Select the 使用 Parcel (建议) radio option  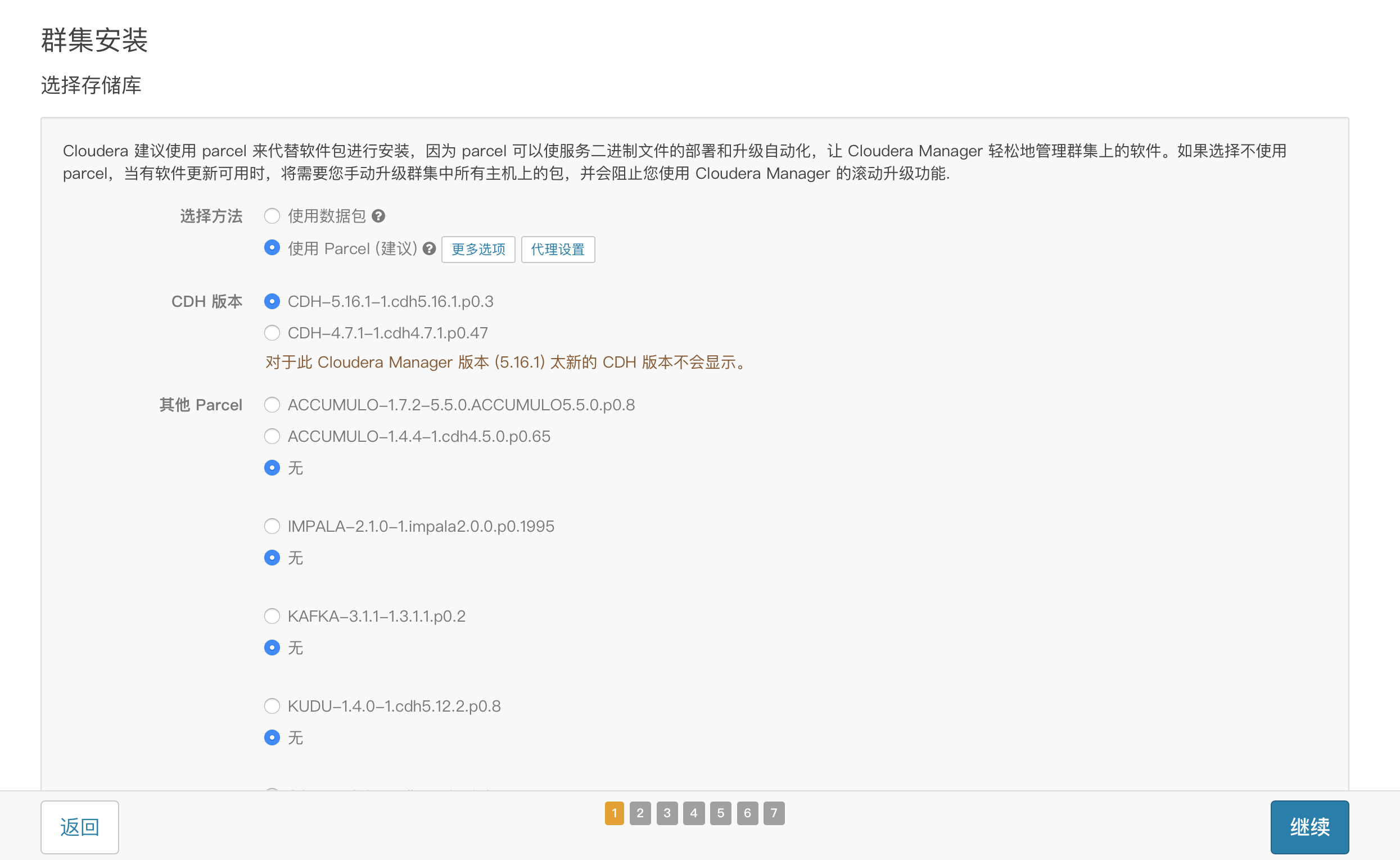tap(272, 248)
